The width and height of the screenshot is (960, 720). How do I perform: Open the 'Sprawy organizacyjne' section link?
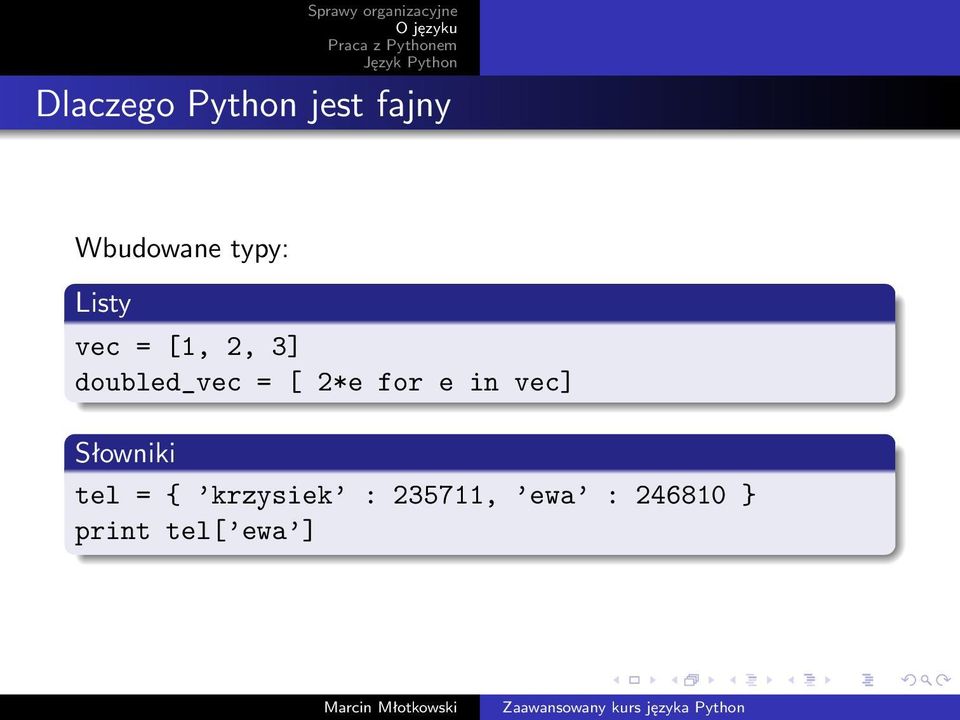coord(383,11)
